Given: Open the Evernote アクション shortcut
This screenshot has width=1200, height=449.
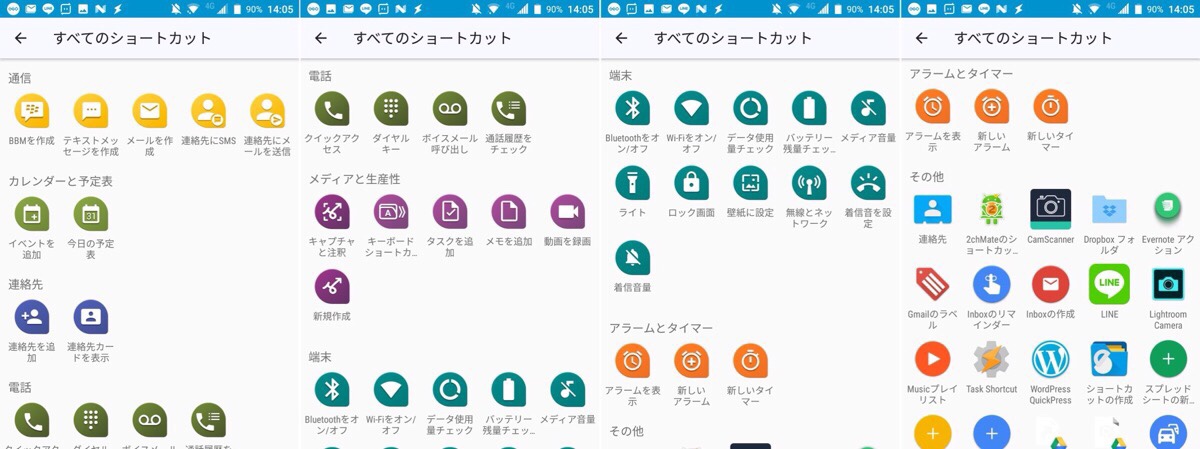Looking at the screenshot, I should coord(1168,209).
